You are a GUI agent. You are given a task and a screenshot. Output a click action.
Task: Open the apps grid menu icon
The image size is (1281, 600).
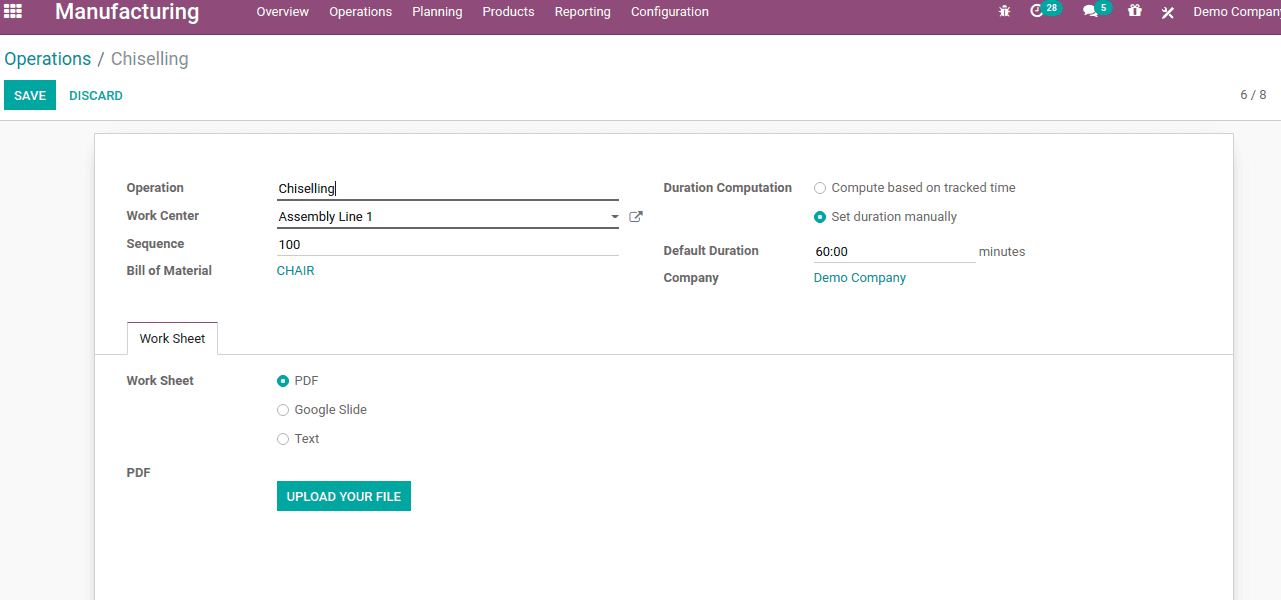13,11
